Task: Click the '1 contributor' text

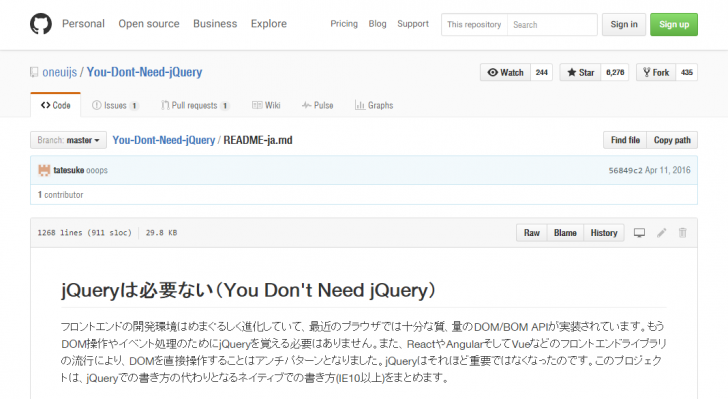Action: [60, 195]
